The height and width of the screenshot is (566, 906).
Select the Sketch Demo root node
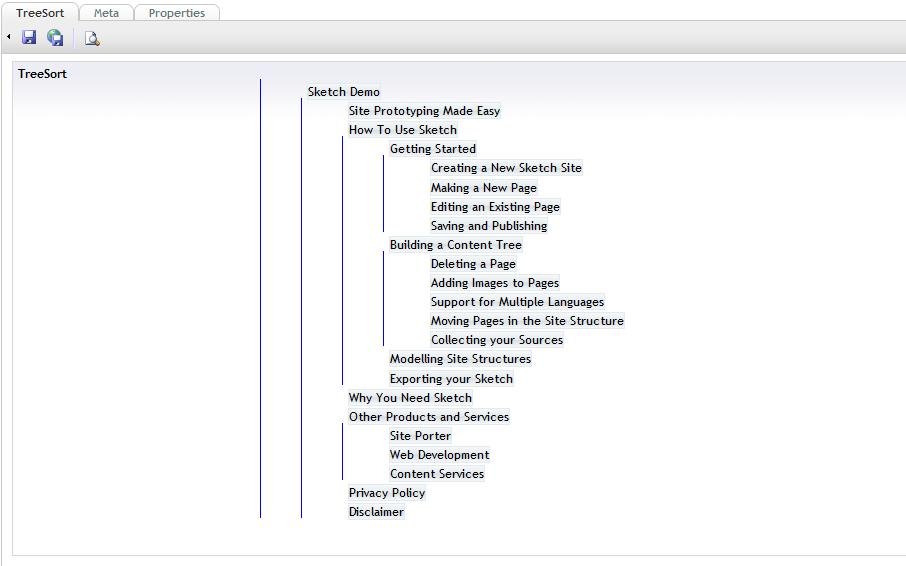[x=344, y=92]
